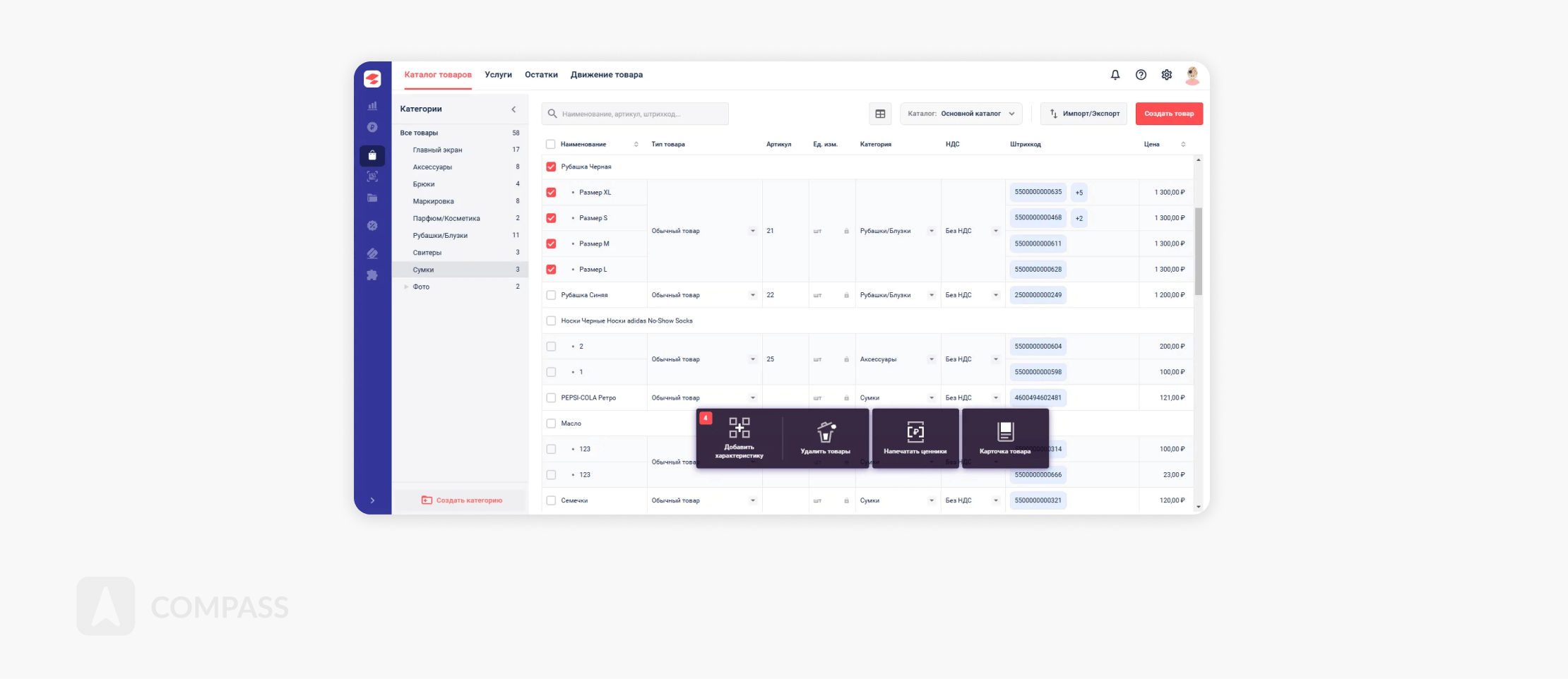Screen dimensions: 1568x679
Task: Open help via question mark icon
Action: click(x=1141, y=75)
